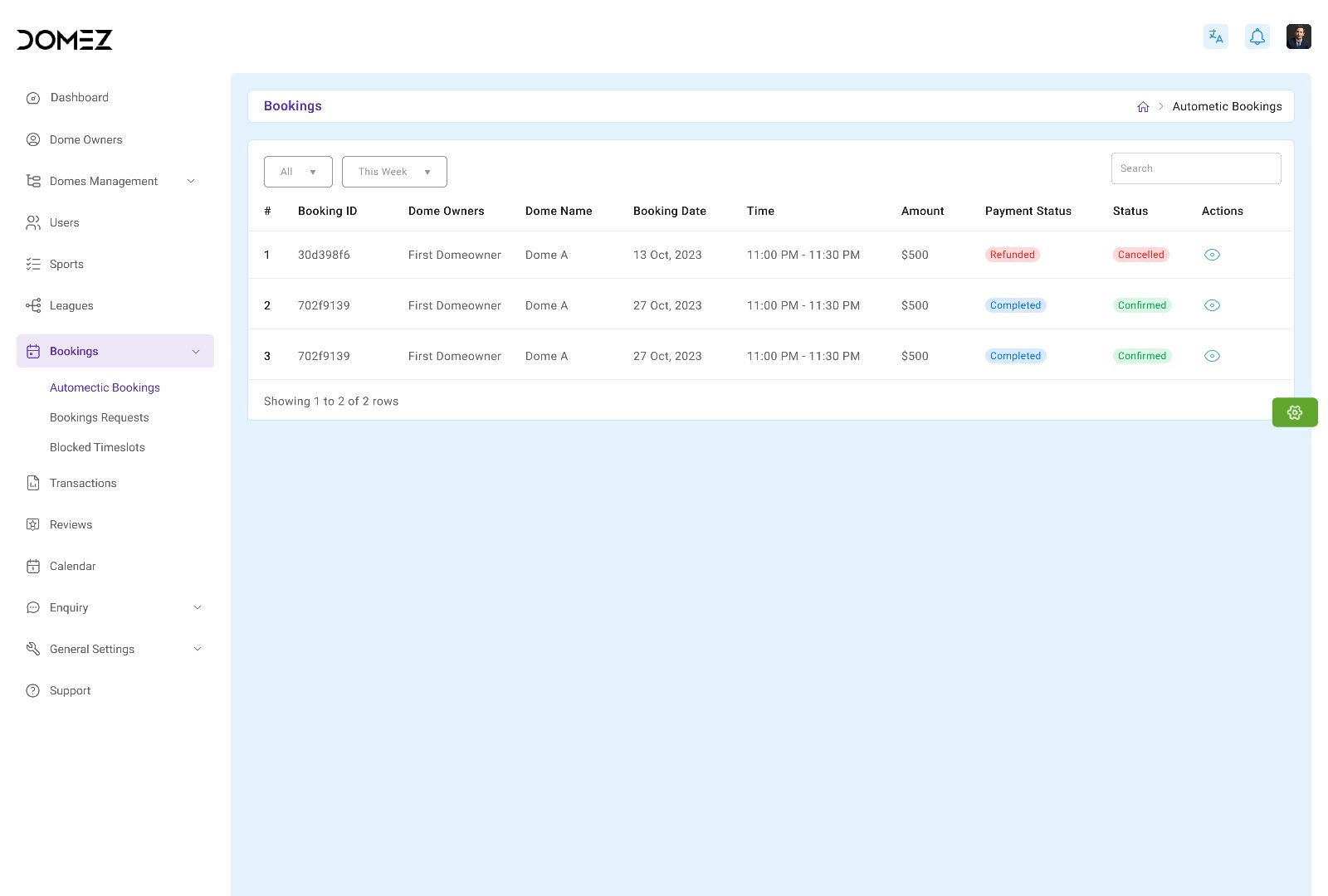Sort by Booking Date column header
This screenshot has height=896, width=1328.
(669, 211)
